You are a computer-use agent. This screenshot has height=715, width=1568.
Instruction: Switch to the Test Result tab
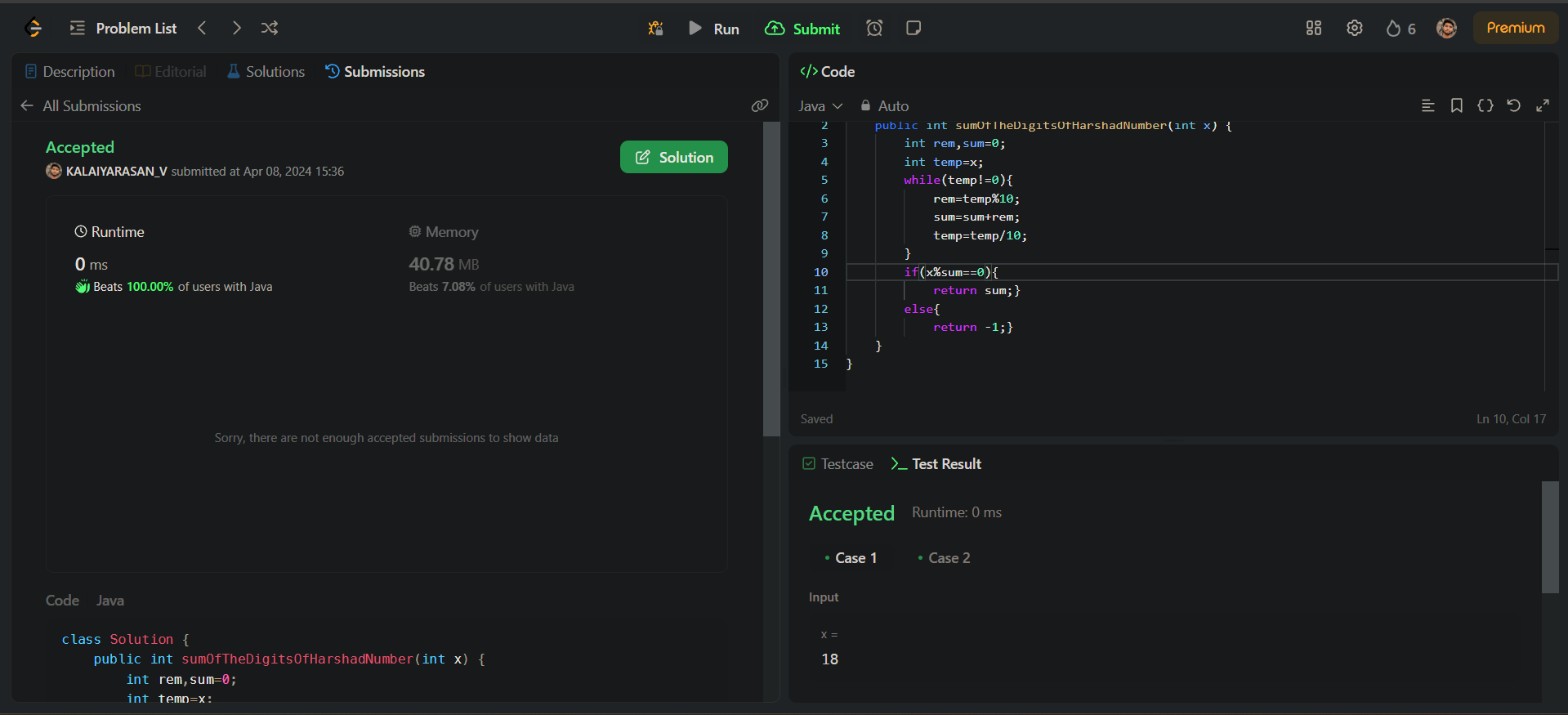936,464
